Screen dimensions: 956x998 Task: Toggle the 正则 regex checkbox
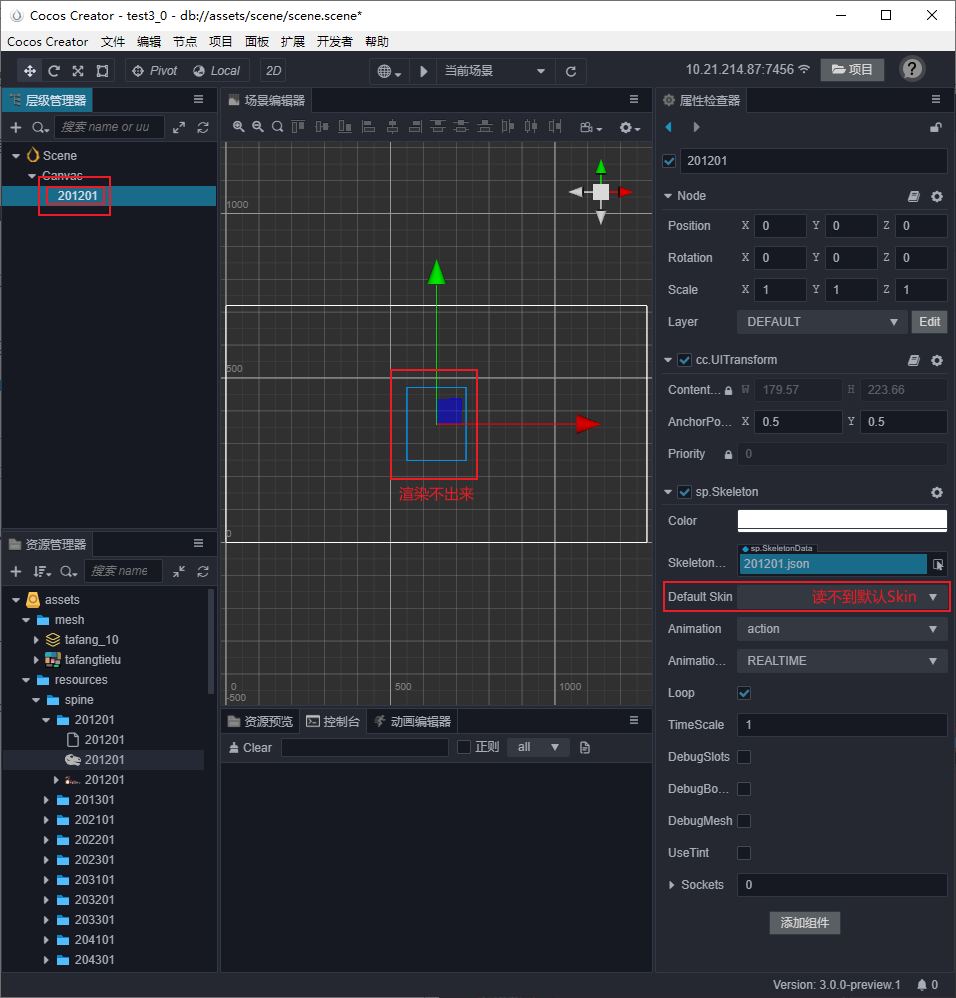(464, 747)
